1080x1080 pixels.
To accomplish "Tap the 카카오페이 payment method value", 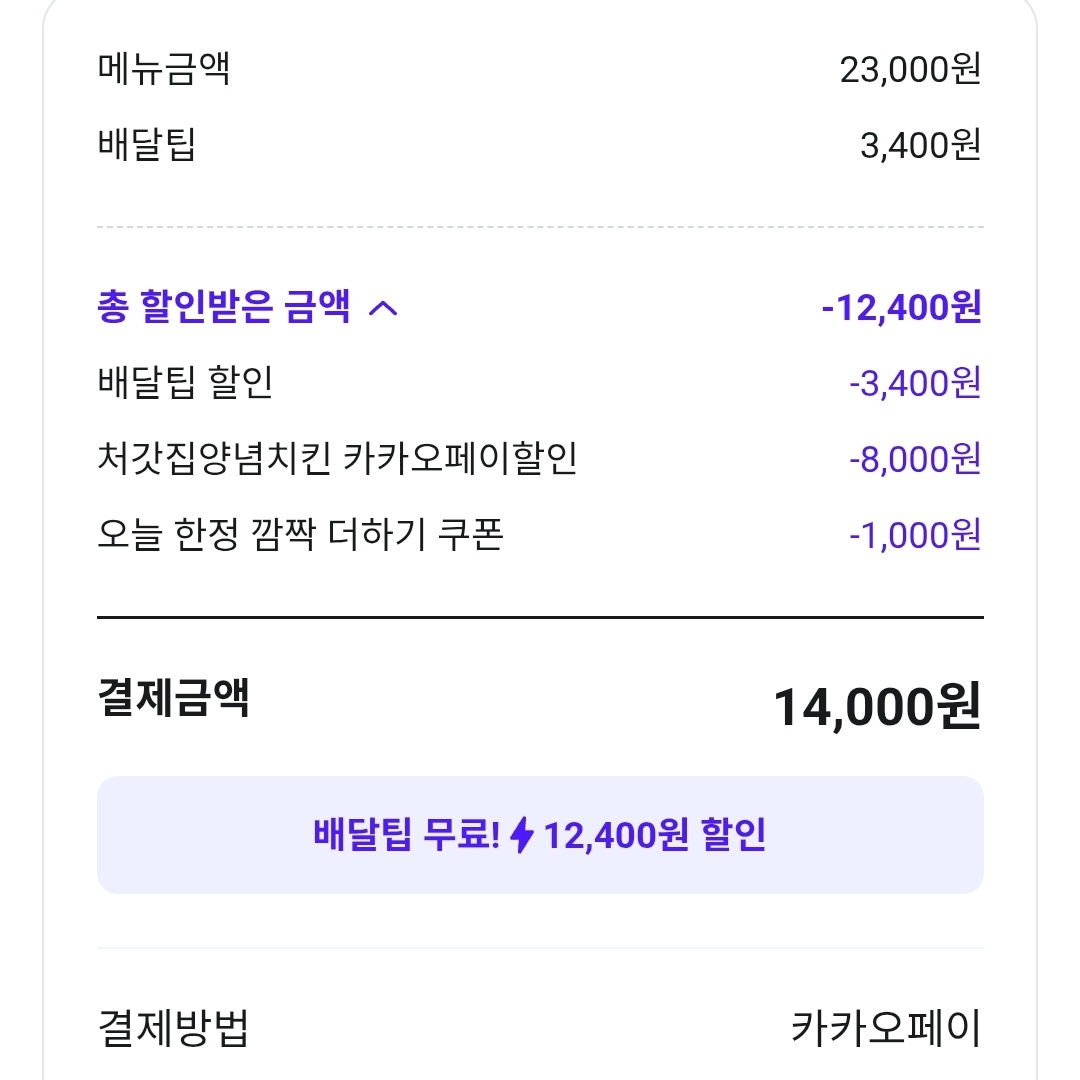I will coord(886,1028).
